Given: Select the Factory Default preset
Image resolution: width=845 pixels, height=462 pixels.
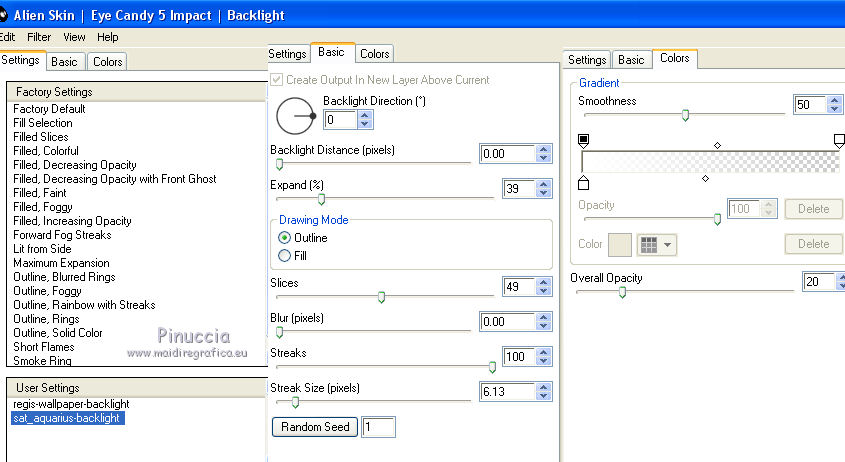Looking at the screenshot, I should pyautogui.click(x=49, y=109).
